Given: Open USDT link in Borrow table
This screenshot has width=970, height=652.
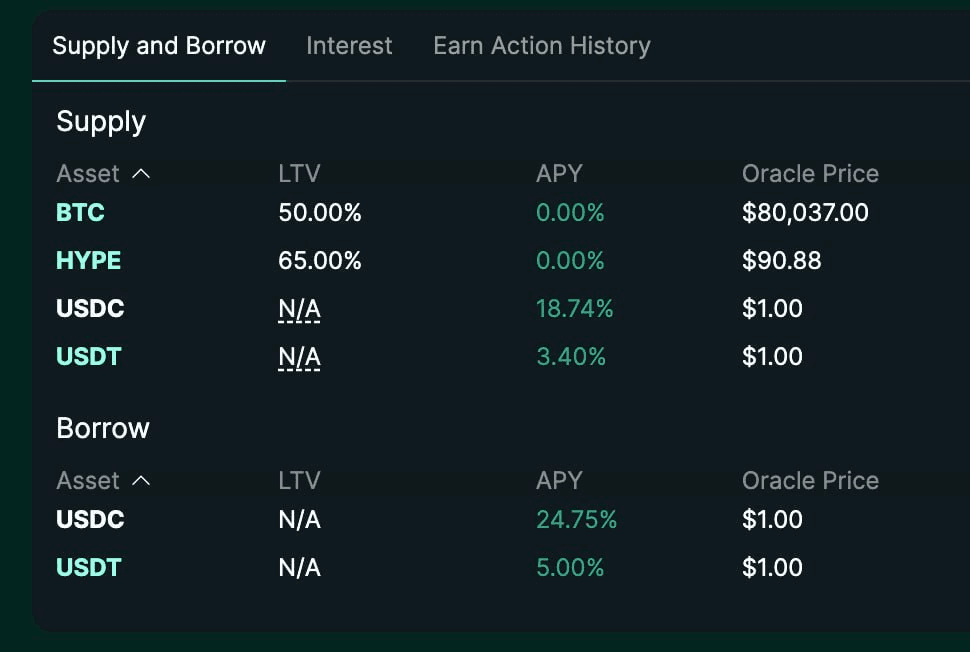Looking at the screenshot, I should coord(88,567).
